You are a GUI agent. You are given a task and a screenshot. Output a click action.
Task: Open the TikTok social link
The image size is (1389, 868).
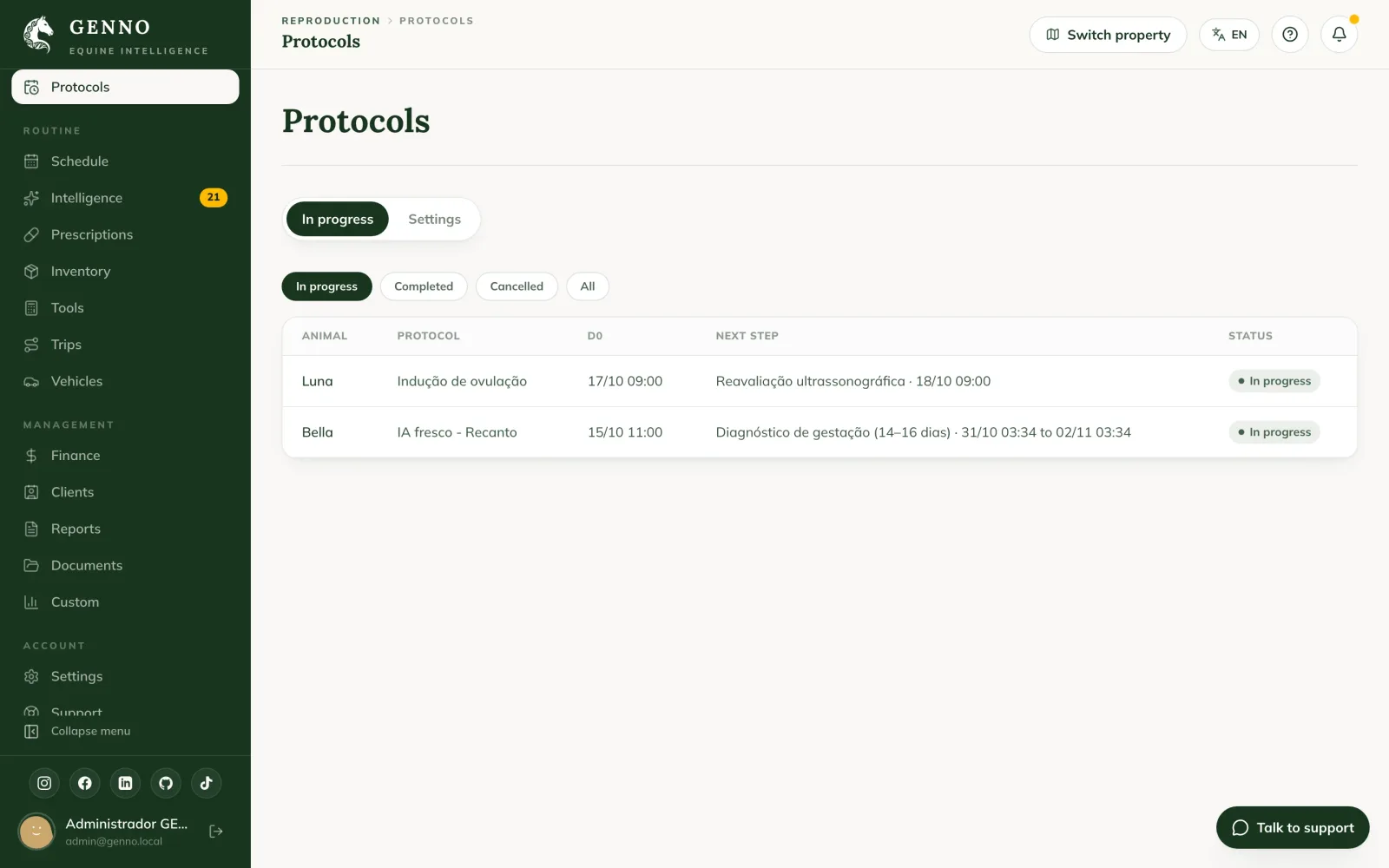[x=206, y=783]
